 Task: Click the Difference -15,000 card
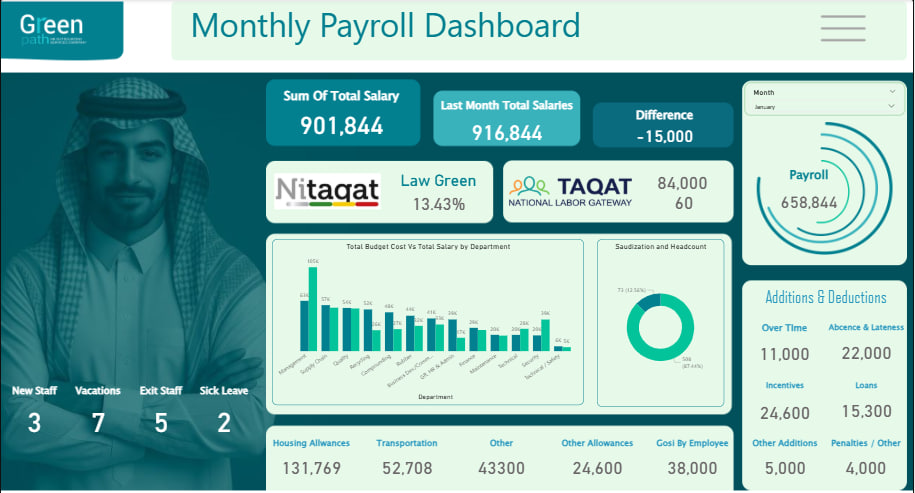(663, 125)
